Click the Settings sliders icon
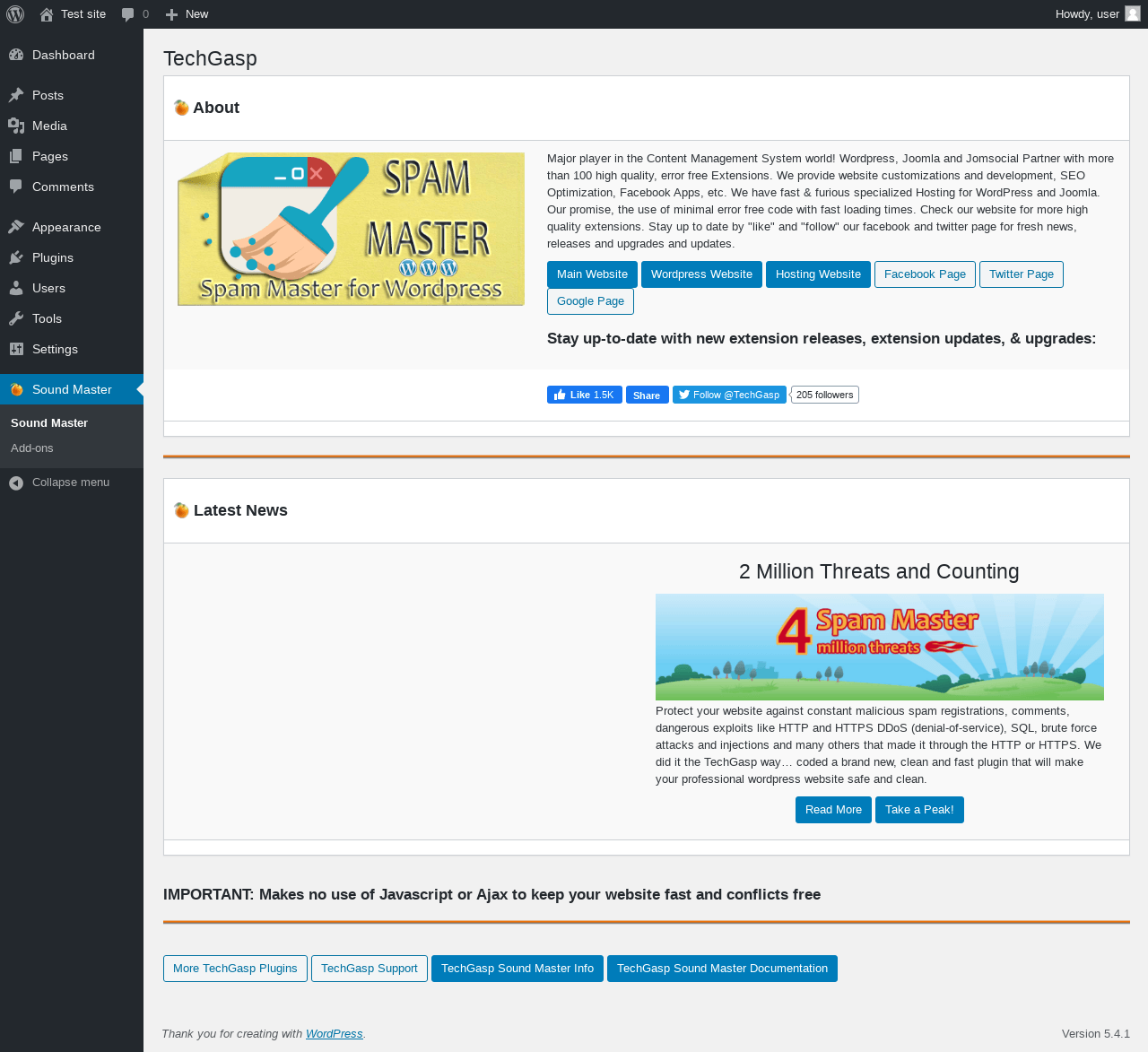This screenshot has width=1148, height=1052. point(16,349)
